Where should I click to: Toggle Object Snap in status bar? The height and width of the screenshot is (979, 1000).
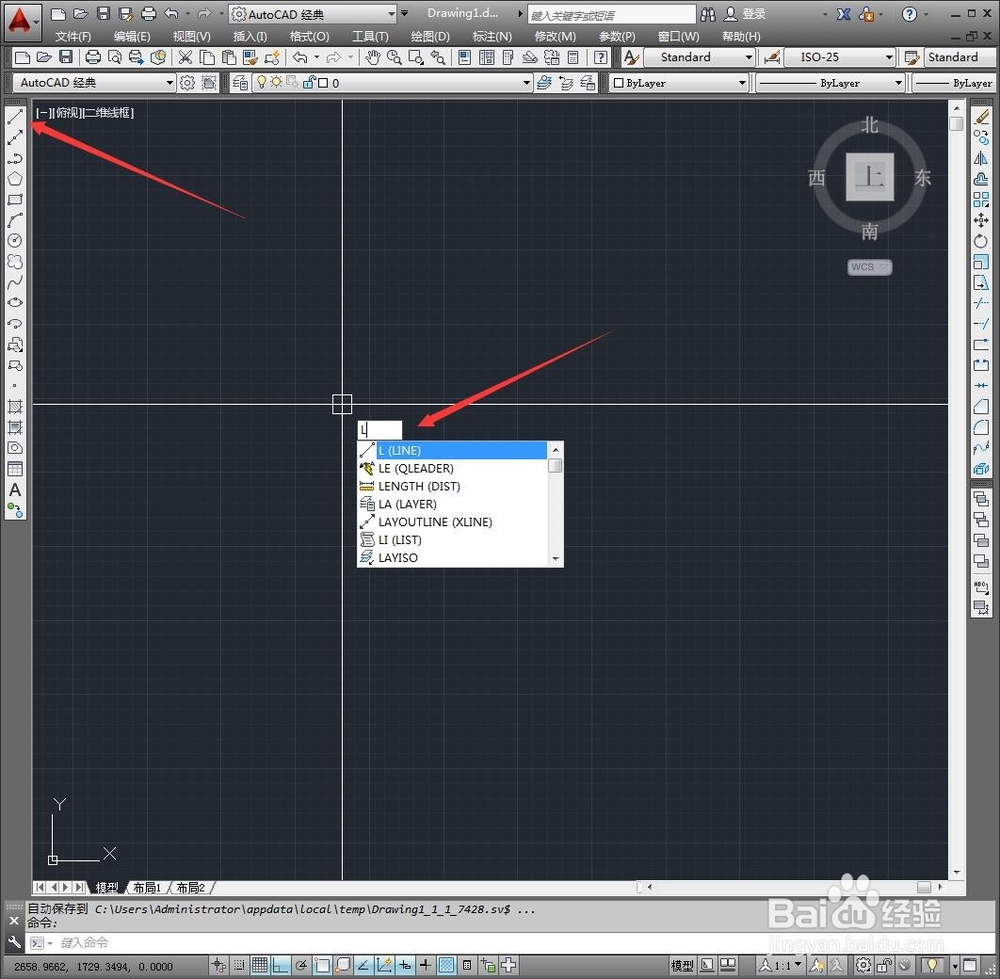coord(322,965)
